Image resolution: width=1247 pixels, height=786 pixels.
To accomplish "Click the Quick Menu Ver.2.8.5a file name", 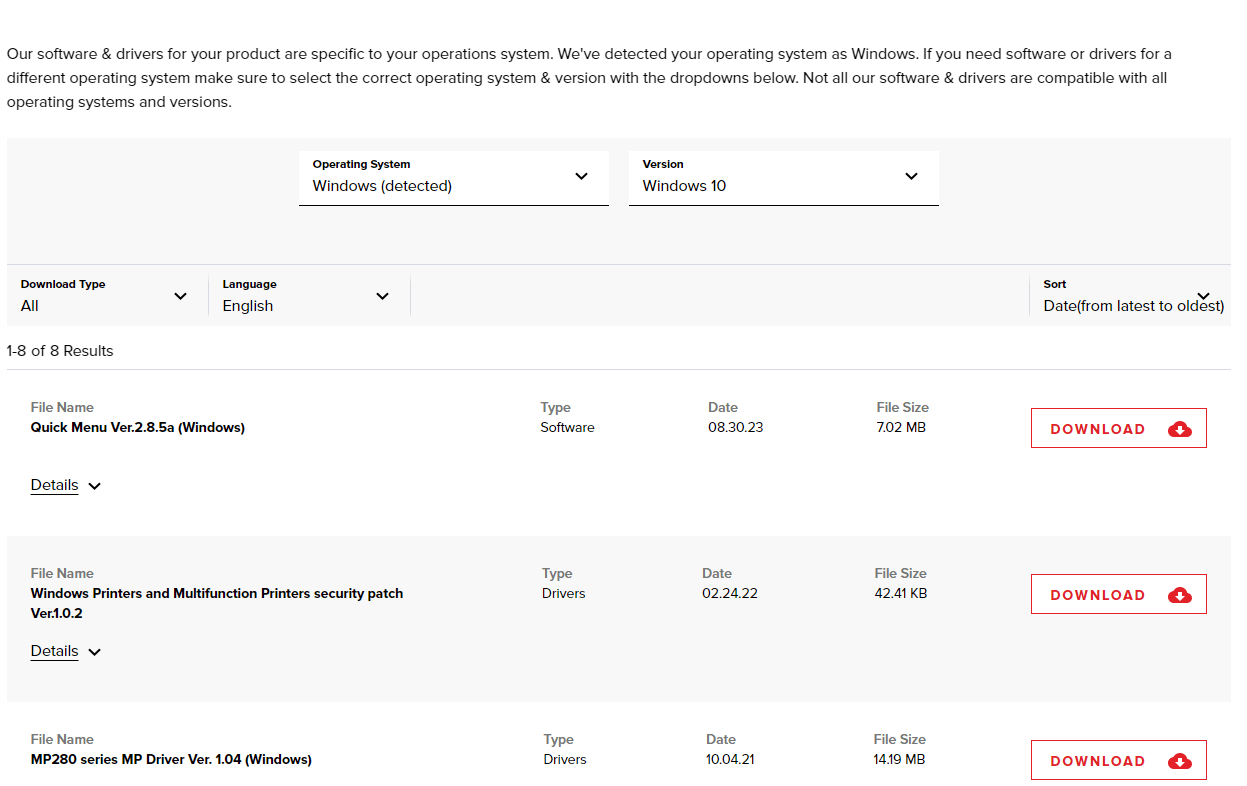I will (138, 427).
